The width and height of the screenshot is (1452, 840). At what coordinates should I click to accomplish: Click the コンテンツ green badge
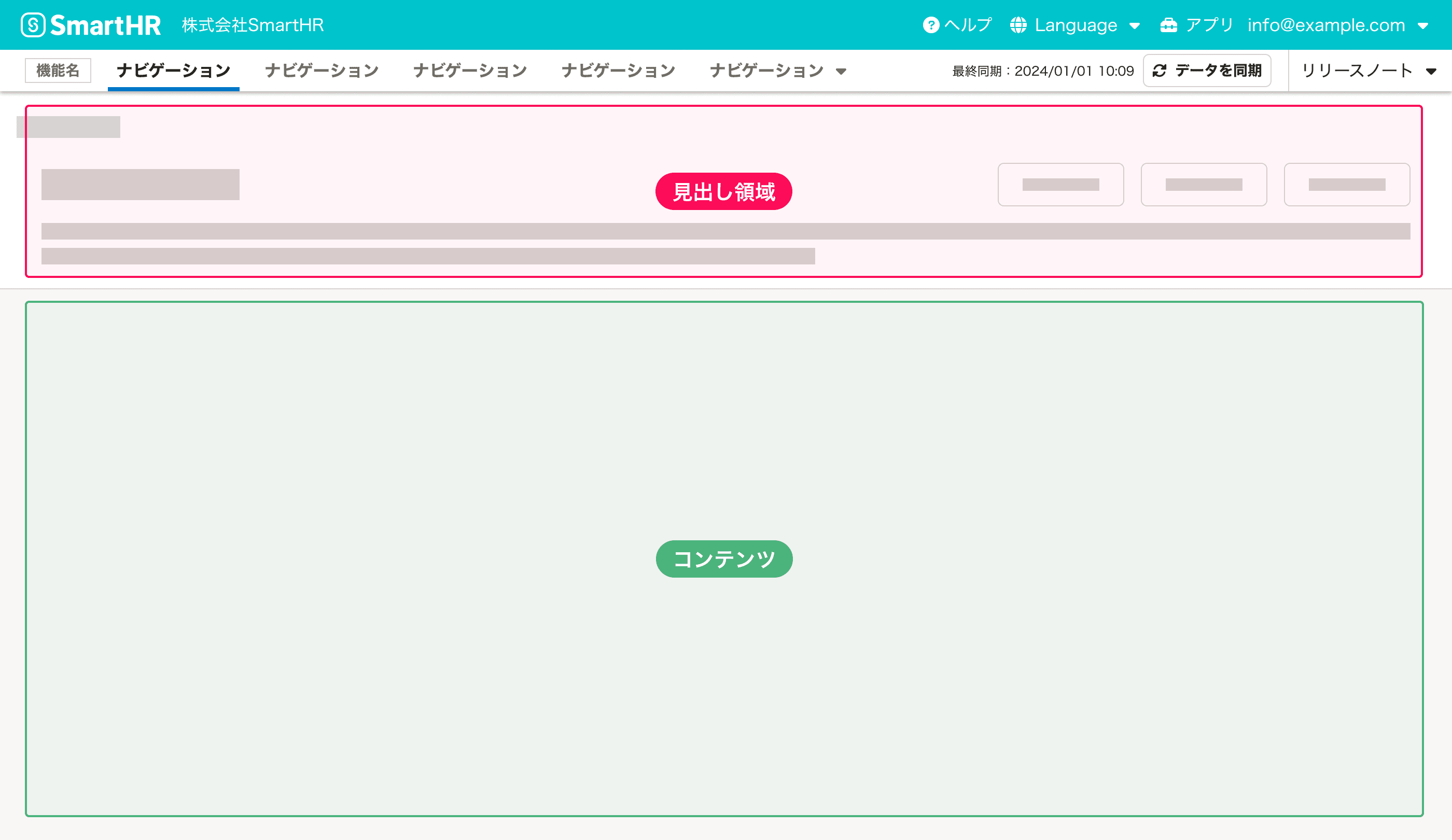point(724,558)
